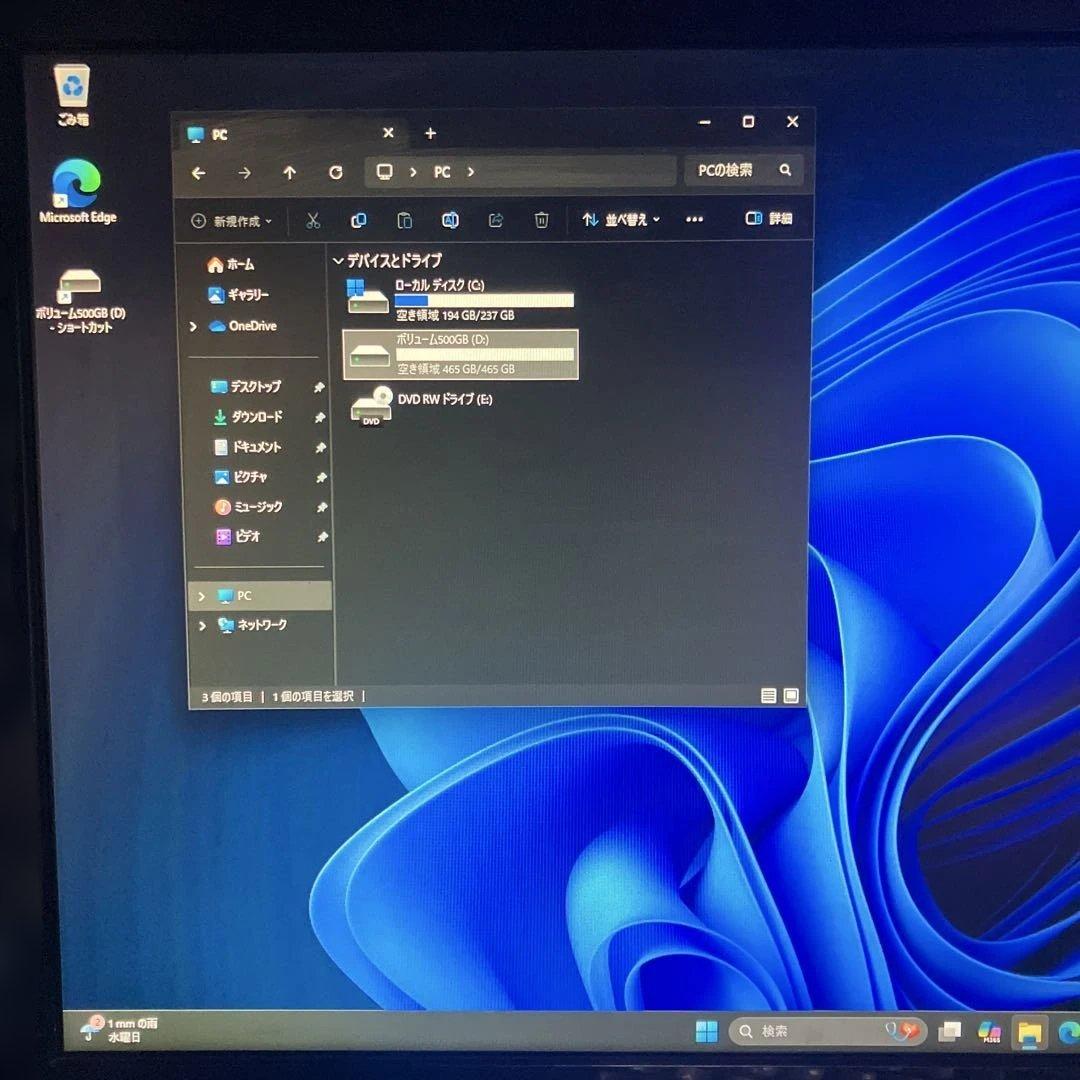
Task: Switch to large icons view in status bar
Action: 791,695
